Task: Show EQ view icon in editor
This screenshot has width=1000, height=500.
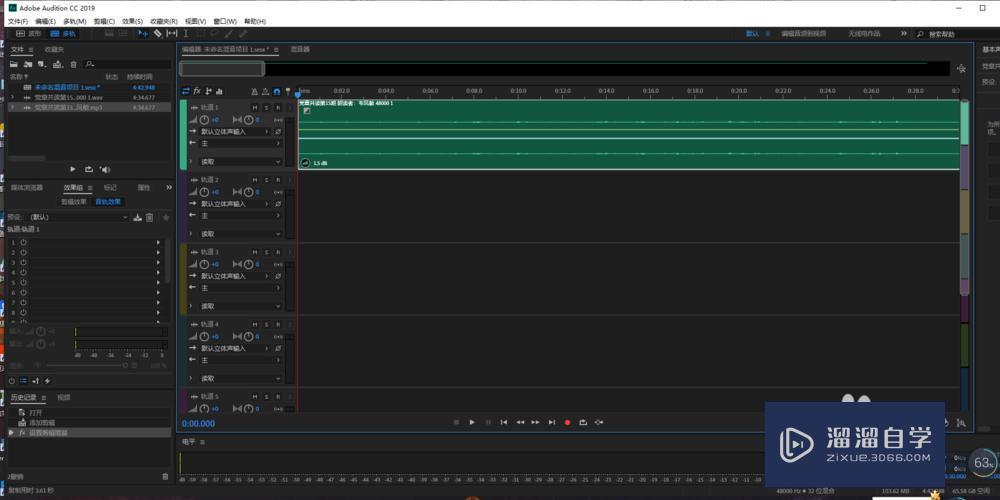Action: coord(219,91)
